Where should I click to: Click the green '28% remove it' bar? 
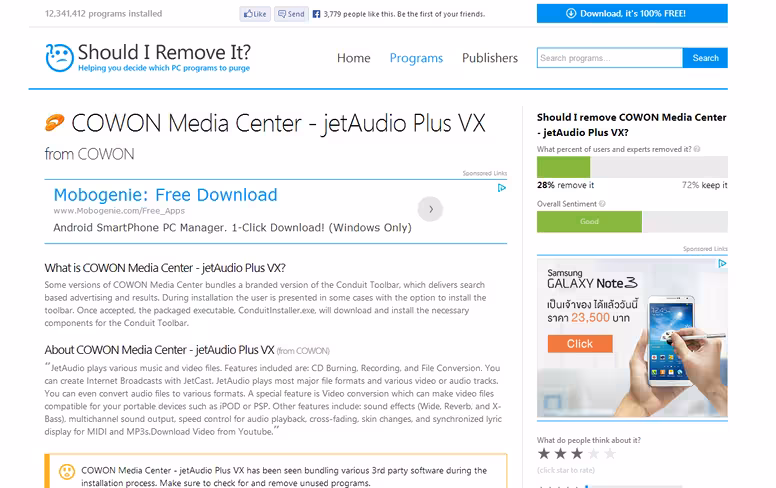(563, 167)
